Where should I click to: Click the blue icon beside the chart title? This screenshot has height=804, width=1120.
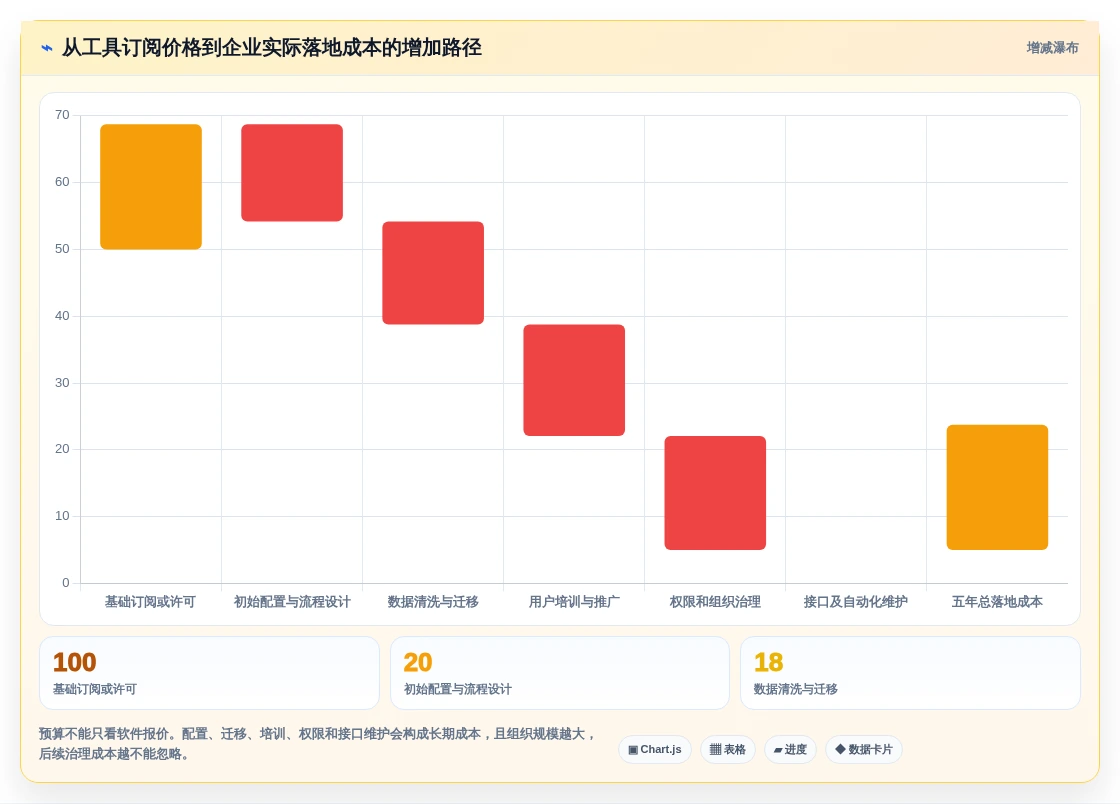tap(47, 49)
